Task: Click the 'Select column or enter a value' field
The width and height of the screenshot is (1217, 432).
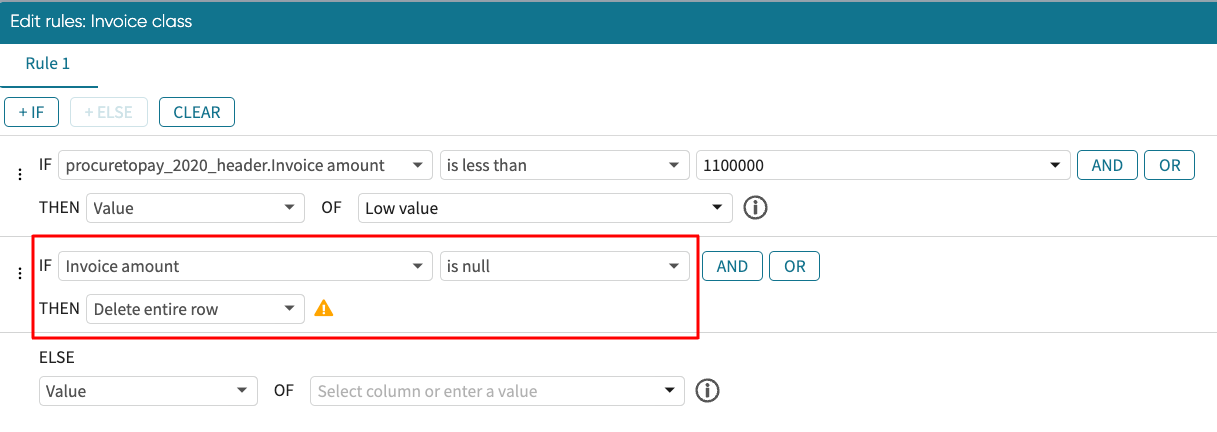Action: [x=497, y=391]
